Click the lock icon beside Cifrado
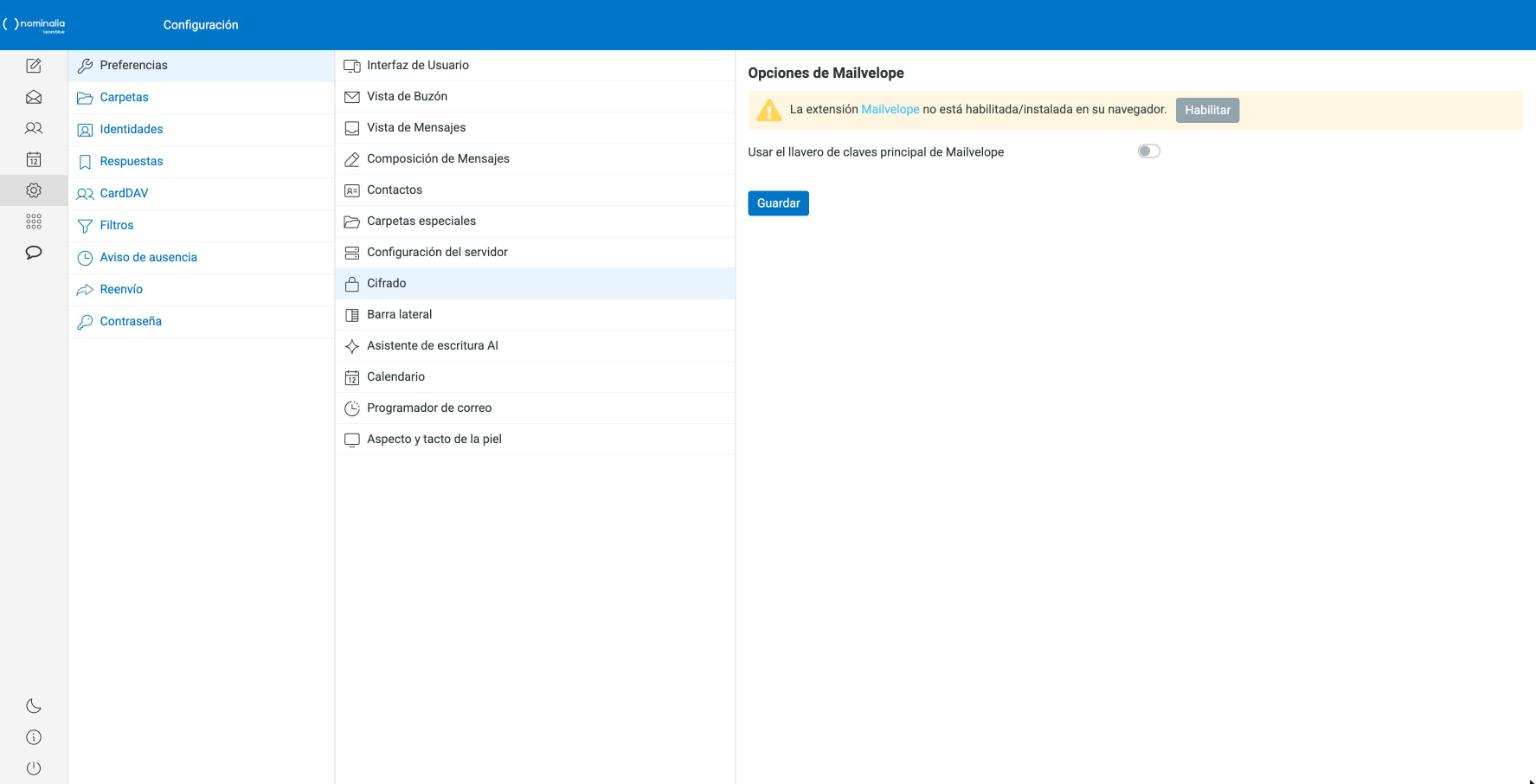The width and height of the screenshot is (1536, 784). coord(352,284)
